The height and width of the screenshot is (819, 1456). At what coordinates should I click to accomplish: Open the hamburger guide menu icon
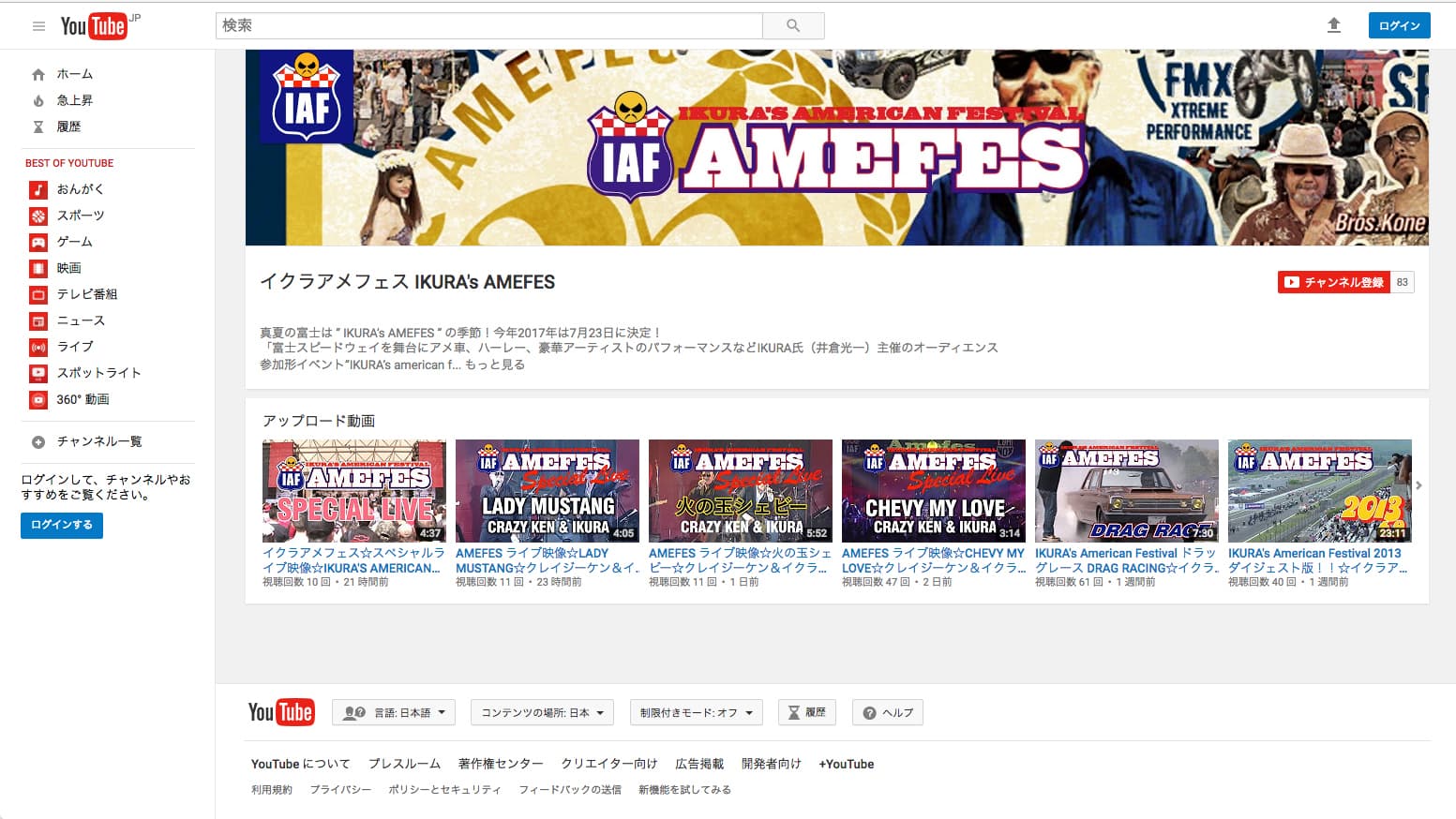click(38, 26)
